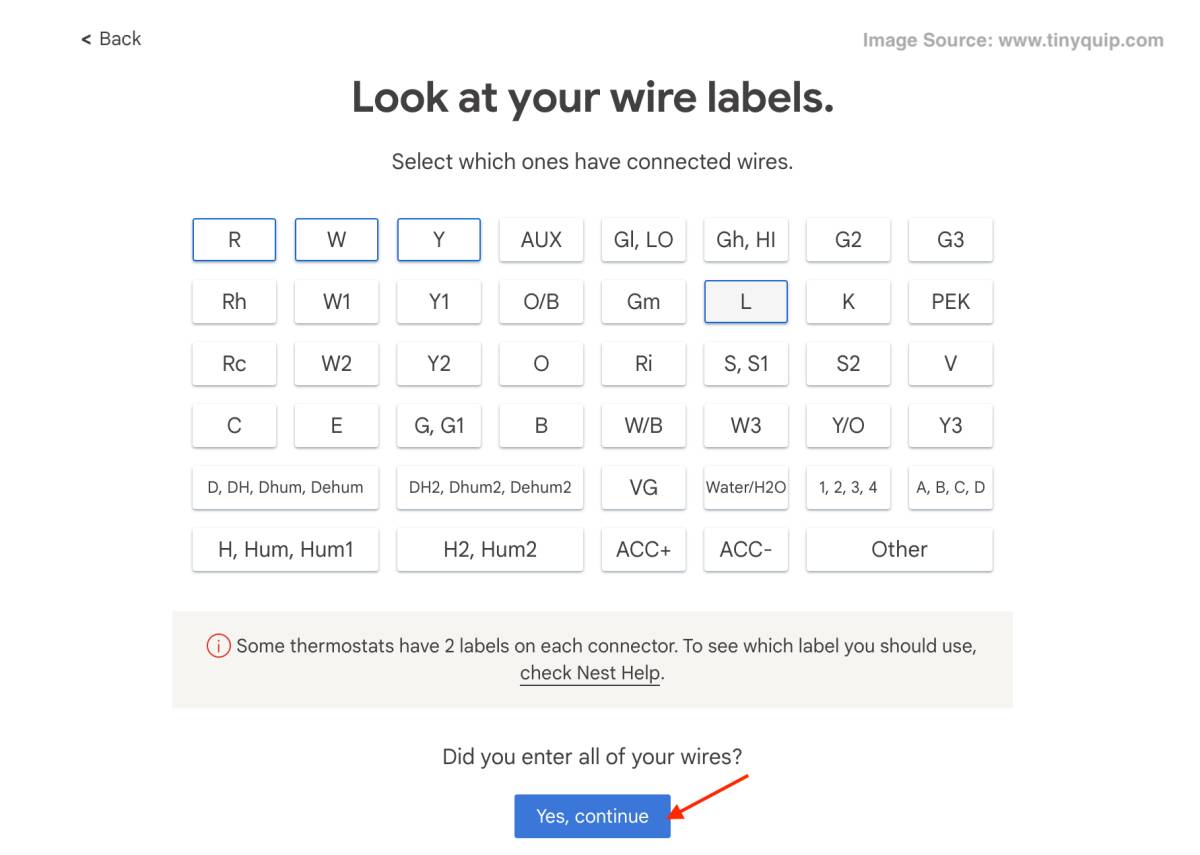Choose the D, DH, Dhum, Dehum connector

(285, 487)
